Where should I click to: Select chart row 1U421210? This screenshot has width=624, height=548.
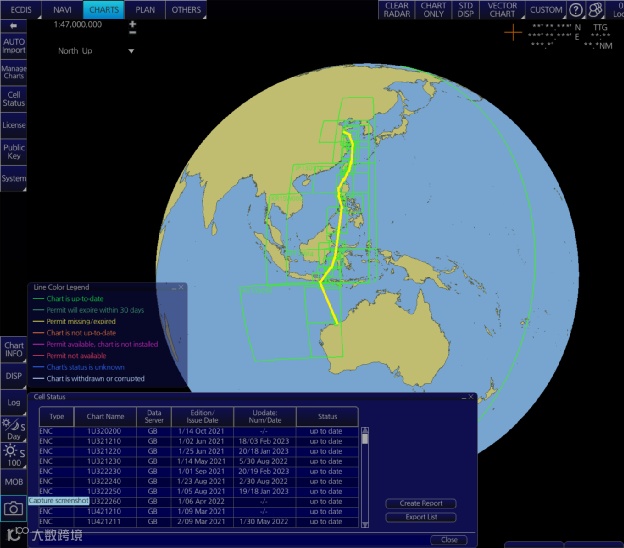coord(199,511)
